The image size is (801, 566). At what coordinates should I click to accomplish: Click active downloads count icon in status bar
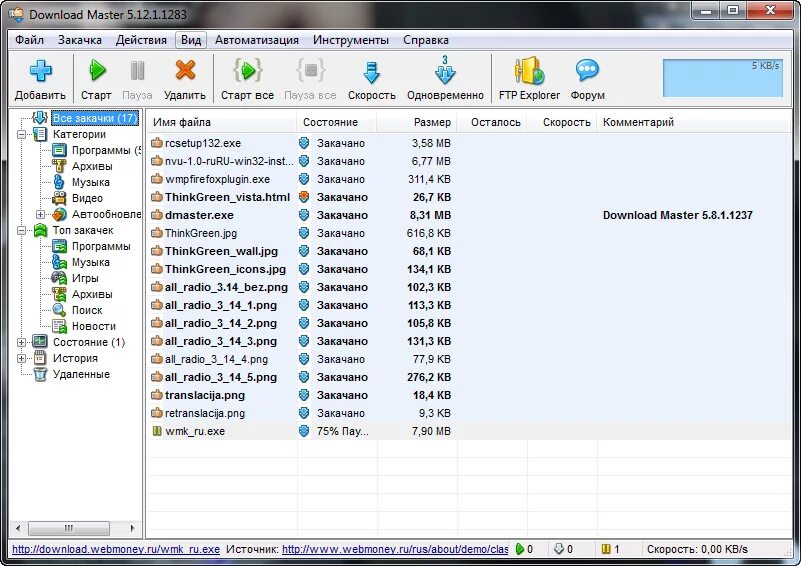click(x=520, y=549)
